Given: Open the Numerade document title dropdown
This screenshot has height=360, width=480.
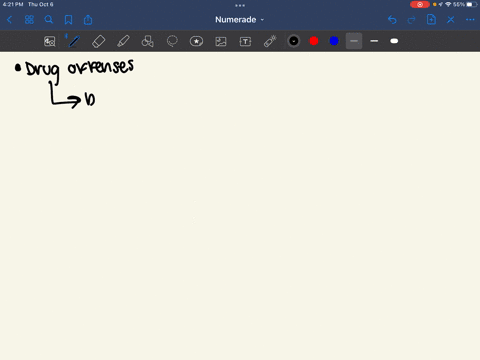Looking at the screenshot, I should coord(240,20).
